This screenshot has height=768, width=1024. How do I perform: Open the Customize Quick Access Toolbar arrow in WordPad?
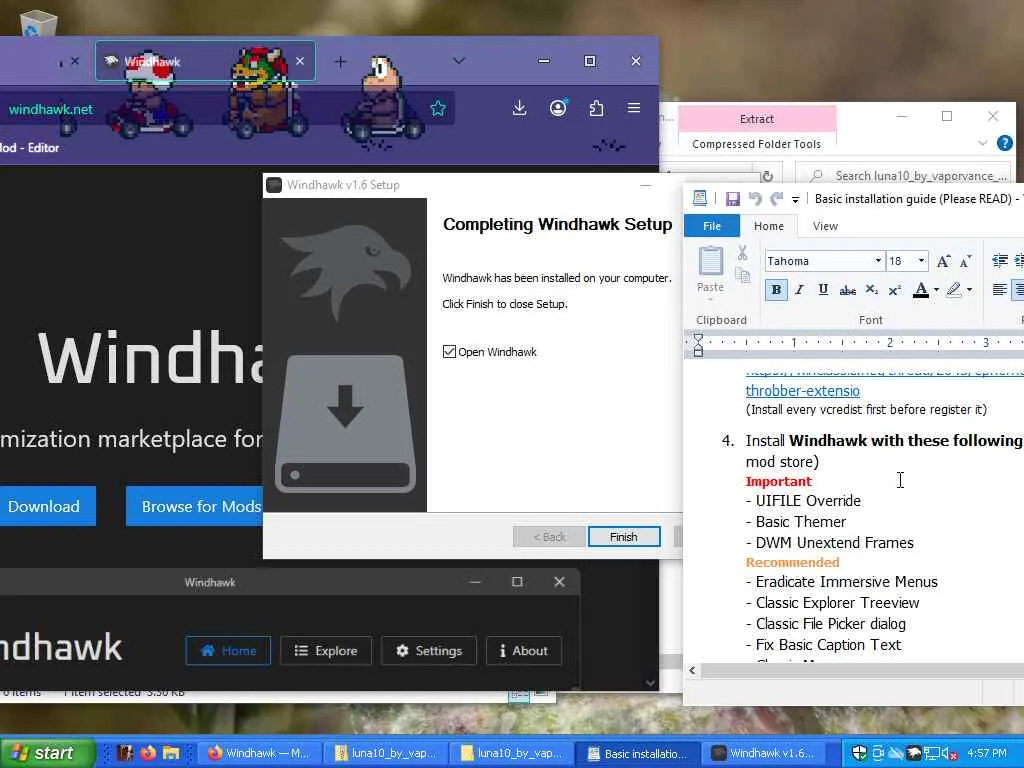coord(795,199)
